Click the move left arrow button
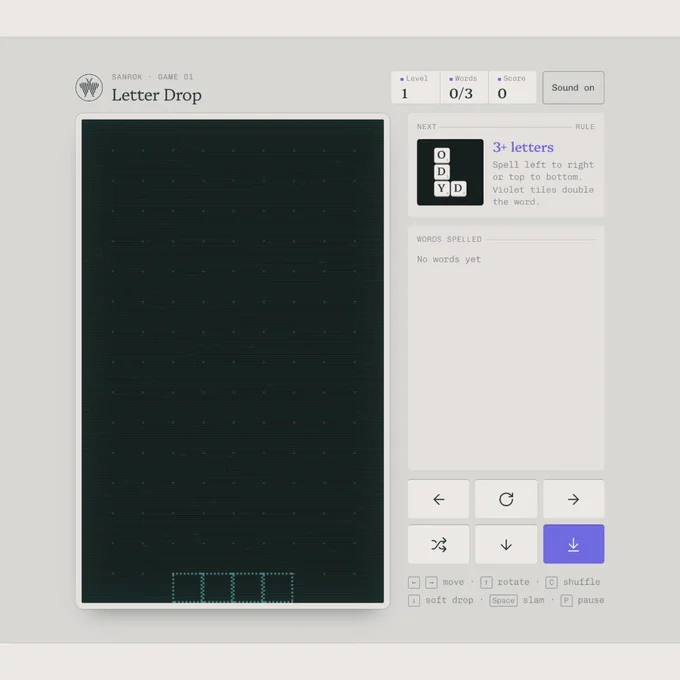Image resolution: width=680 pixels, height=680 pixels. 438,499
